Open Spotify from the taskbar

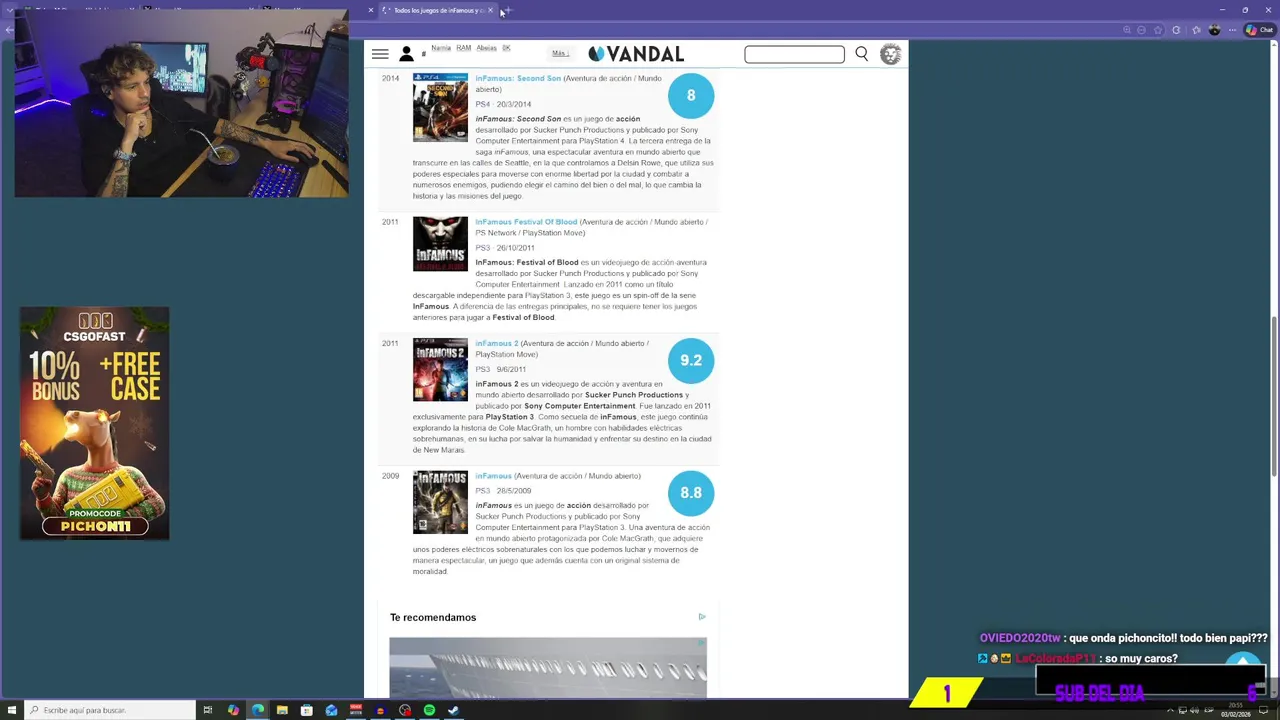429,710
